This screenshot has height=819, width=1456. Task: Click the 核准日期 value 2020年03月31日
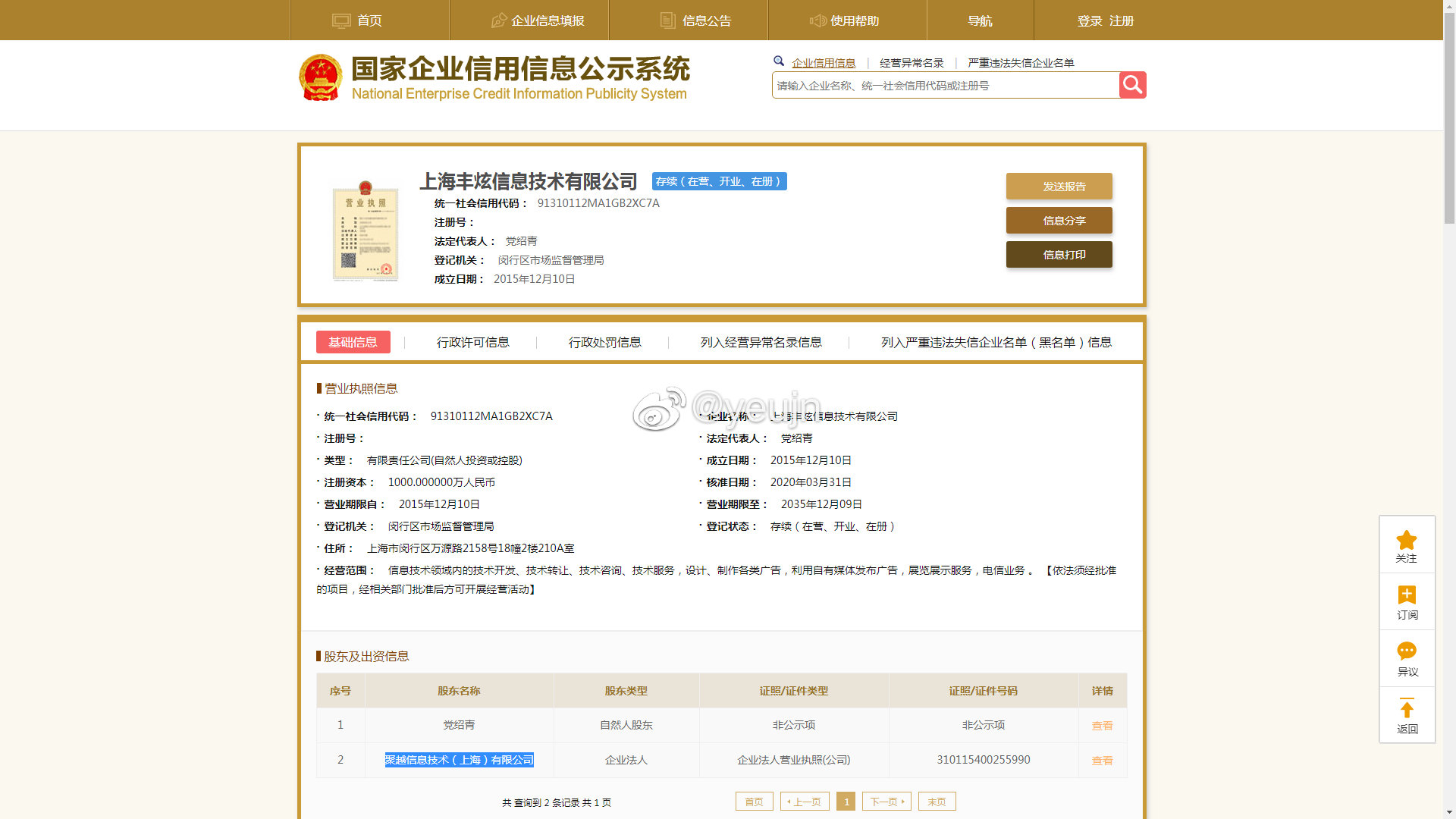811,482
